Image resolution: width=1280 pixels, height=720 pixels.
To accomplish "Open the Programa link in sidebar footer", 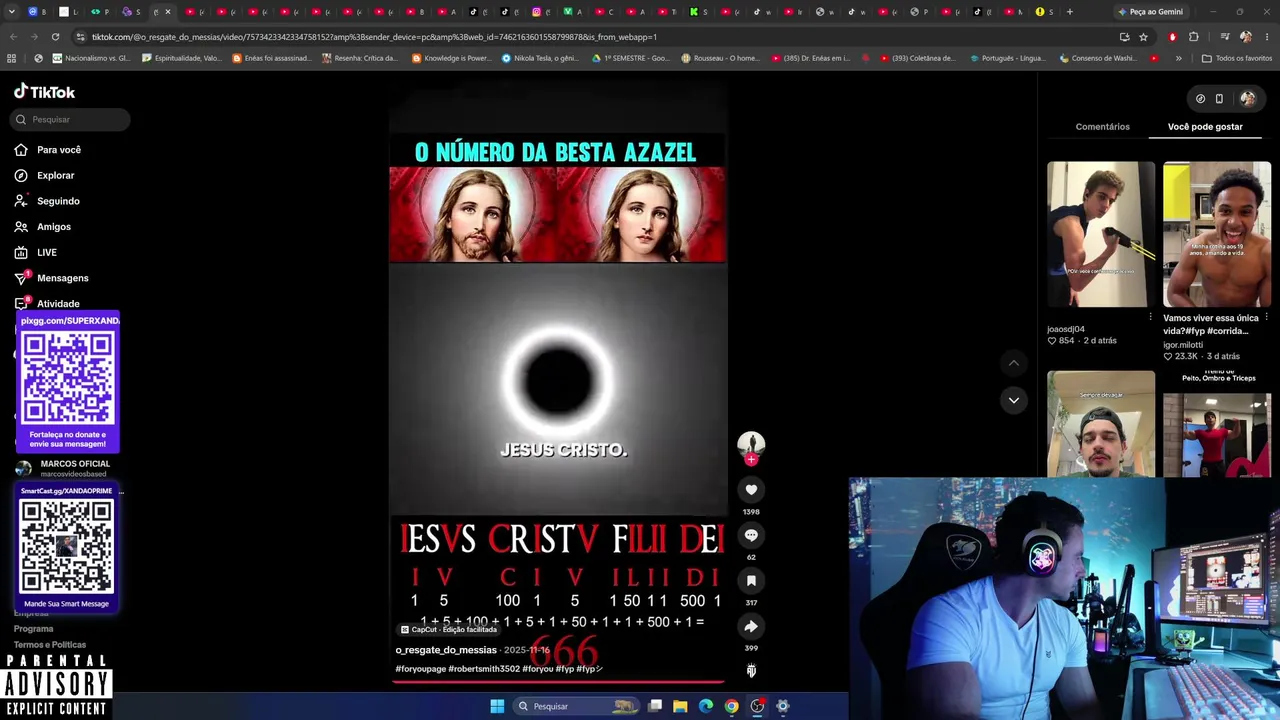I will (x=34, y=629).
